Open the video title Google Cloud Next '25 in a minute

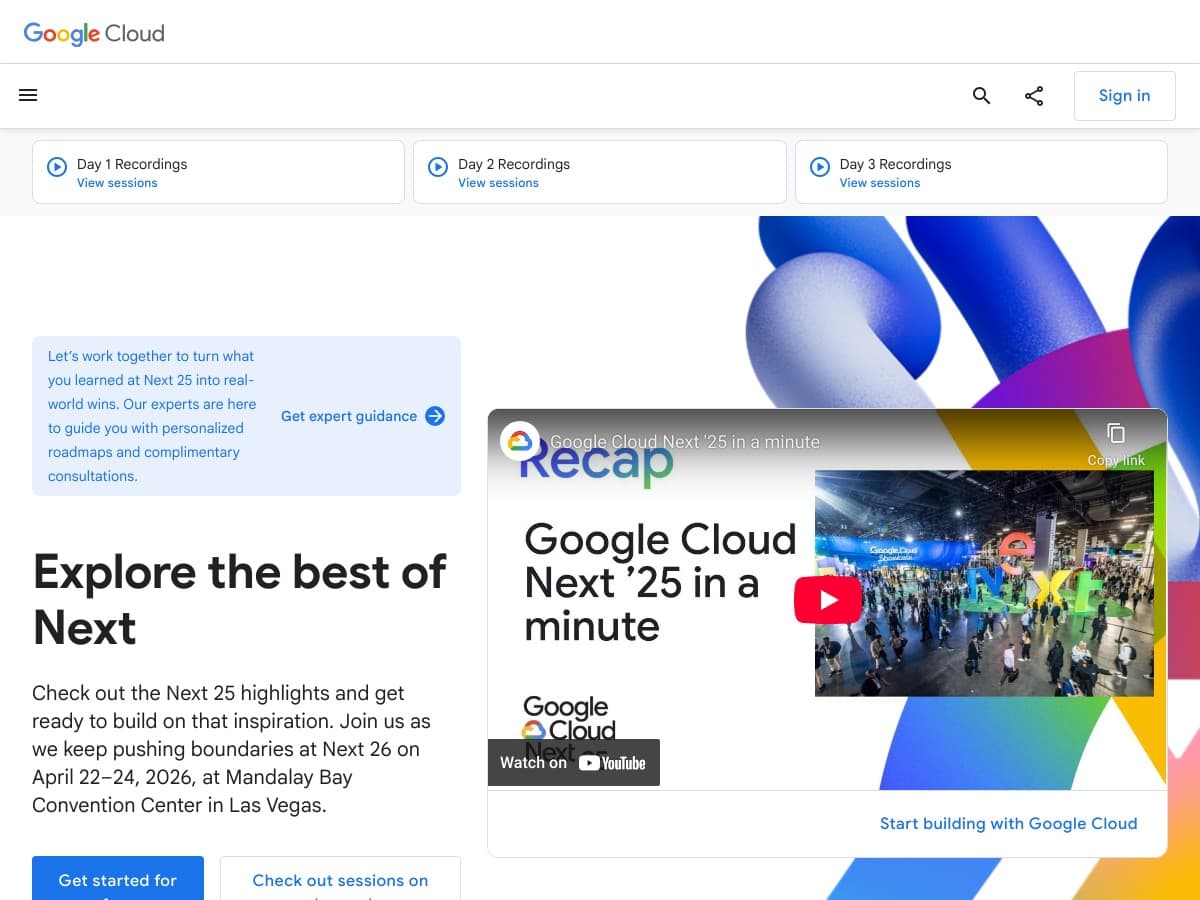tap(685, 441)
